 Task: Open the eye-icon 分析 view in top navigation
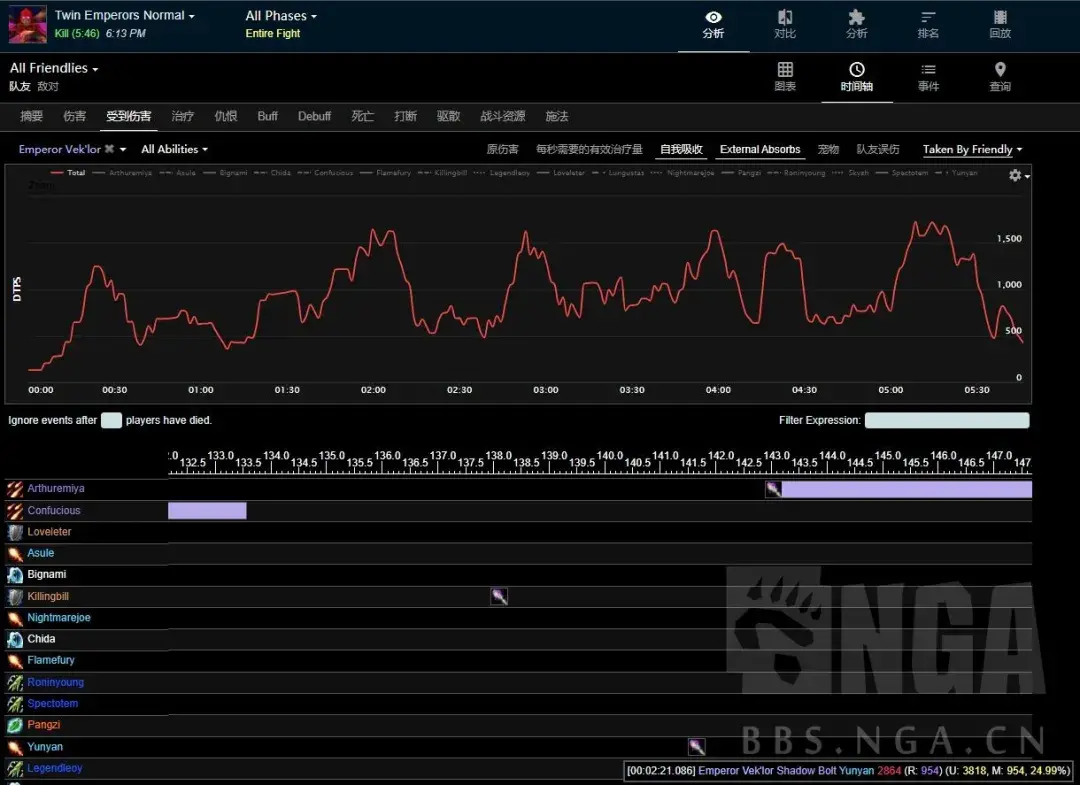[x=713, y=24]
